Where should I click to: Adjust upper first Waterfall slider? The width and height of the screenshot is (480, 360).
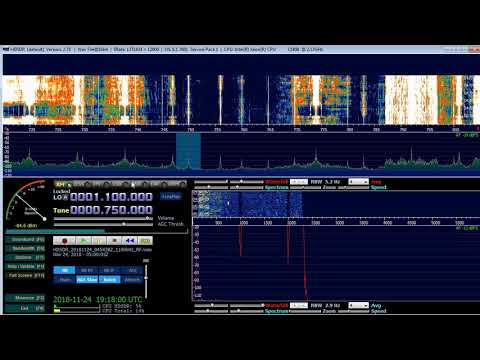click(x=211, y=182)
